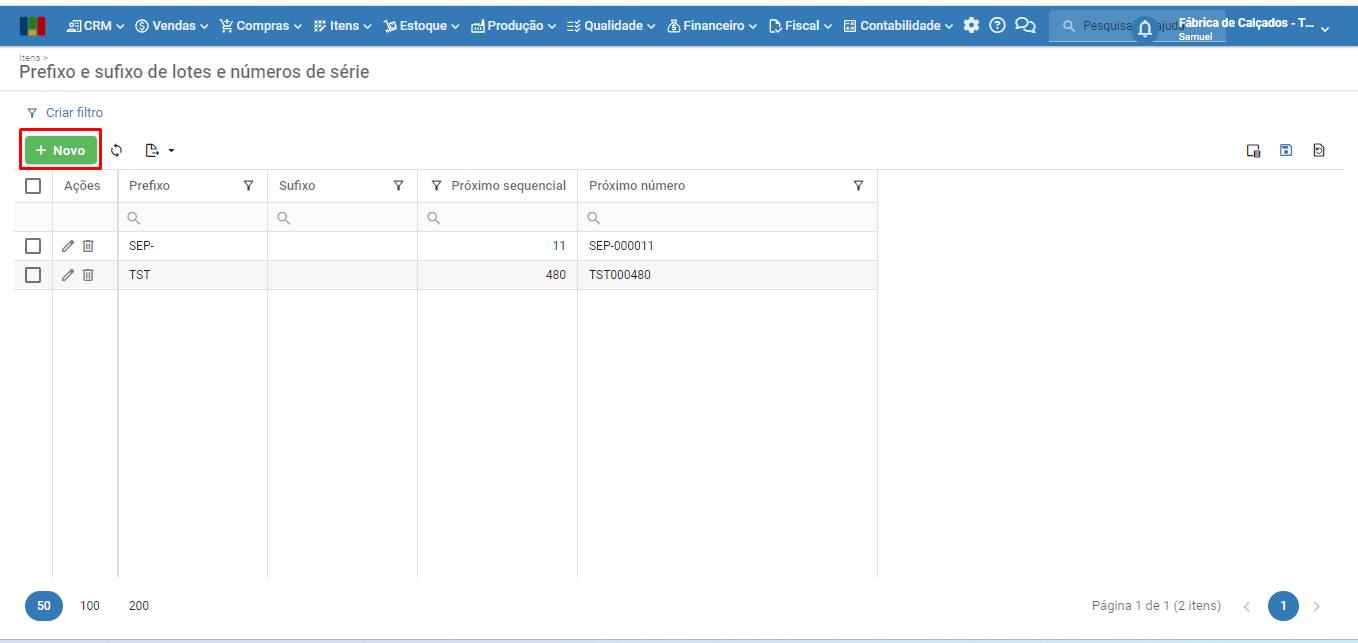This screenshot has width=1358, height=643.
Task: Open the chat messages icon
Action: [1025, 26]
